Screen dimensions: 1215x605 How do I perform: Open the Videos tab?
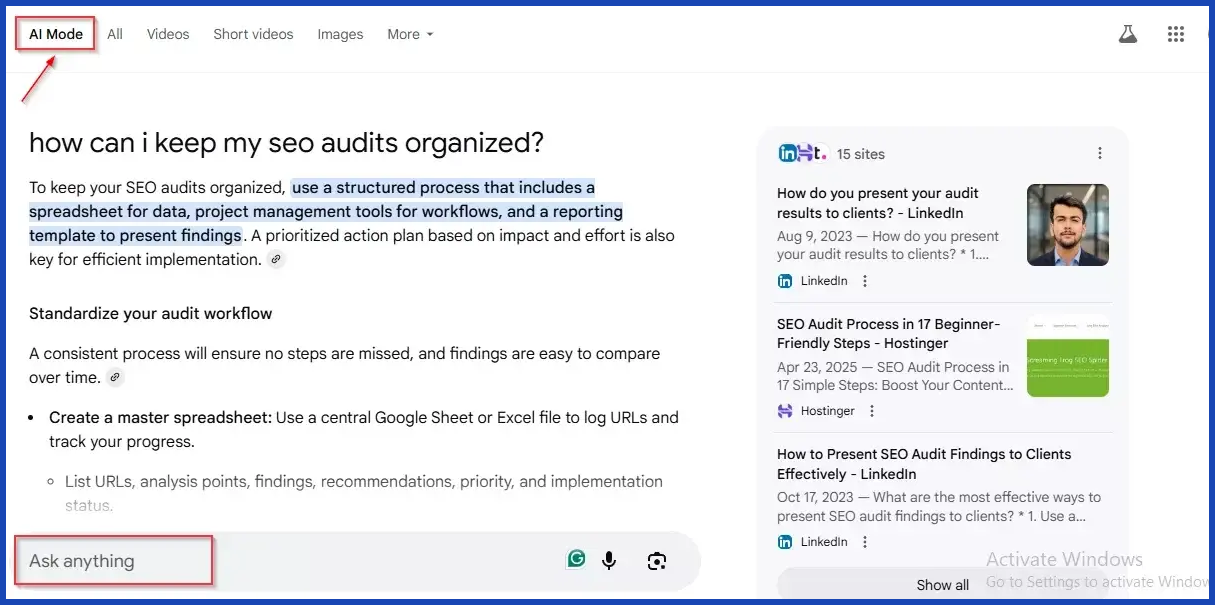point(168,34)
